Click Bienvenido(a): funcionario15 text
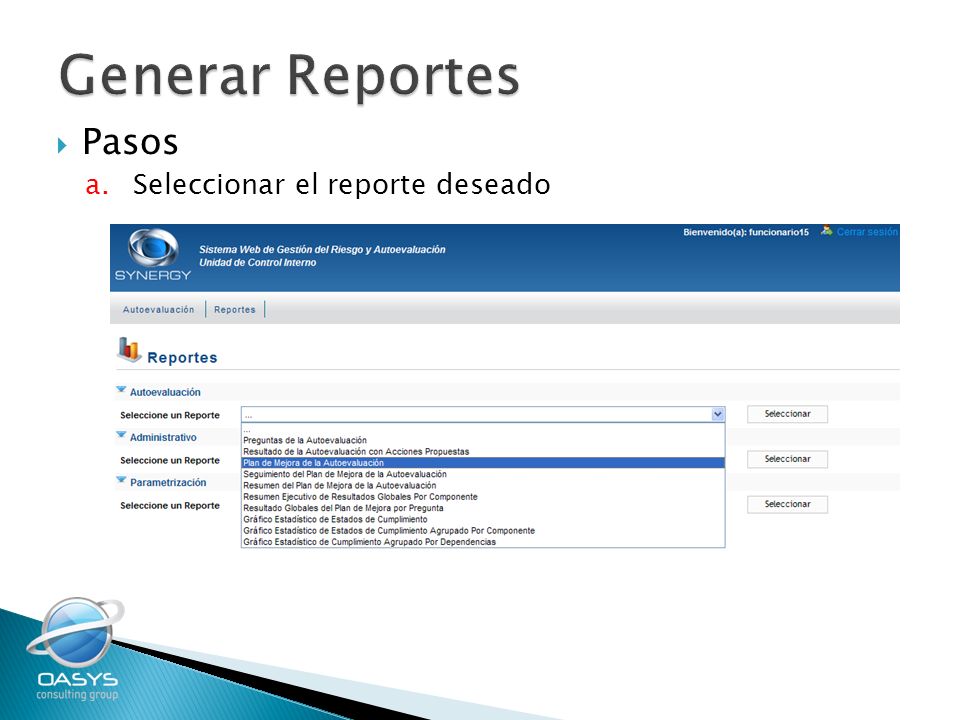The image size is (960, 720). pyautogui.click(x=746, y=232)
